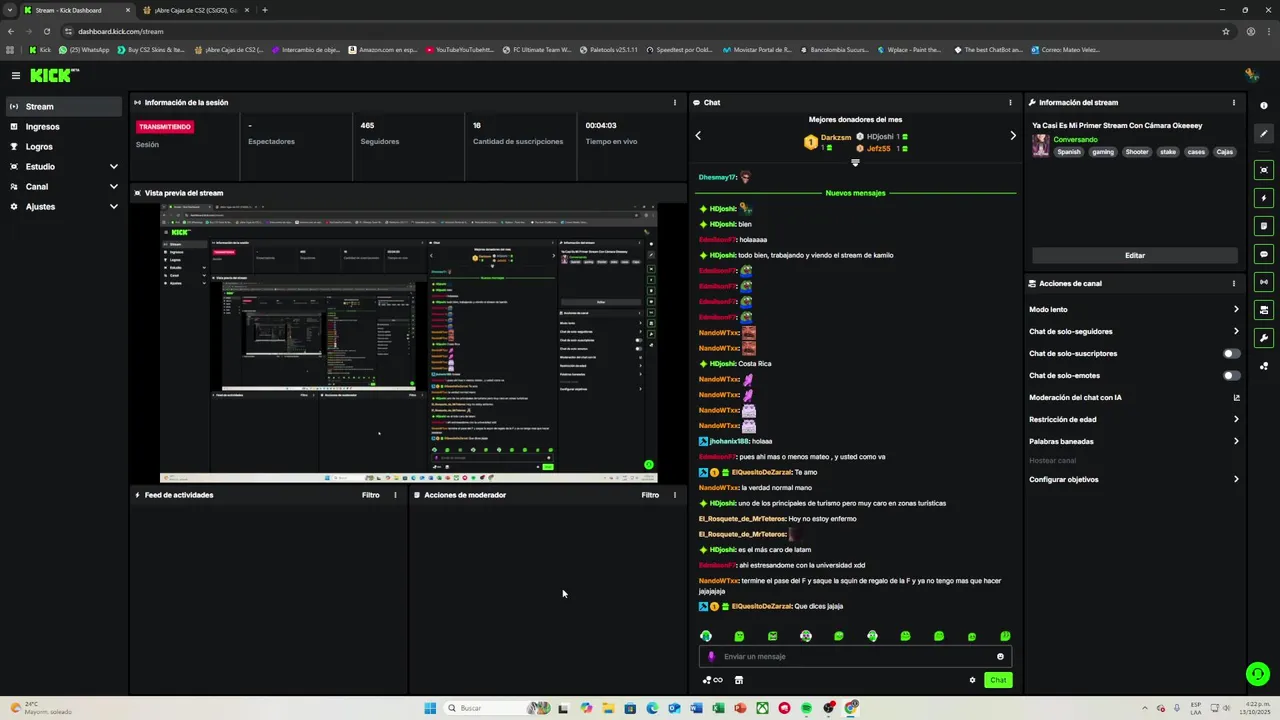Open the Kick hamburger menu
The height and width of the screenshot is (720, 1280).
[16, 75]
